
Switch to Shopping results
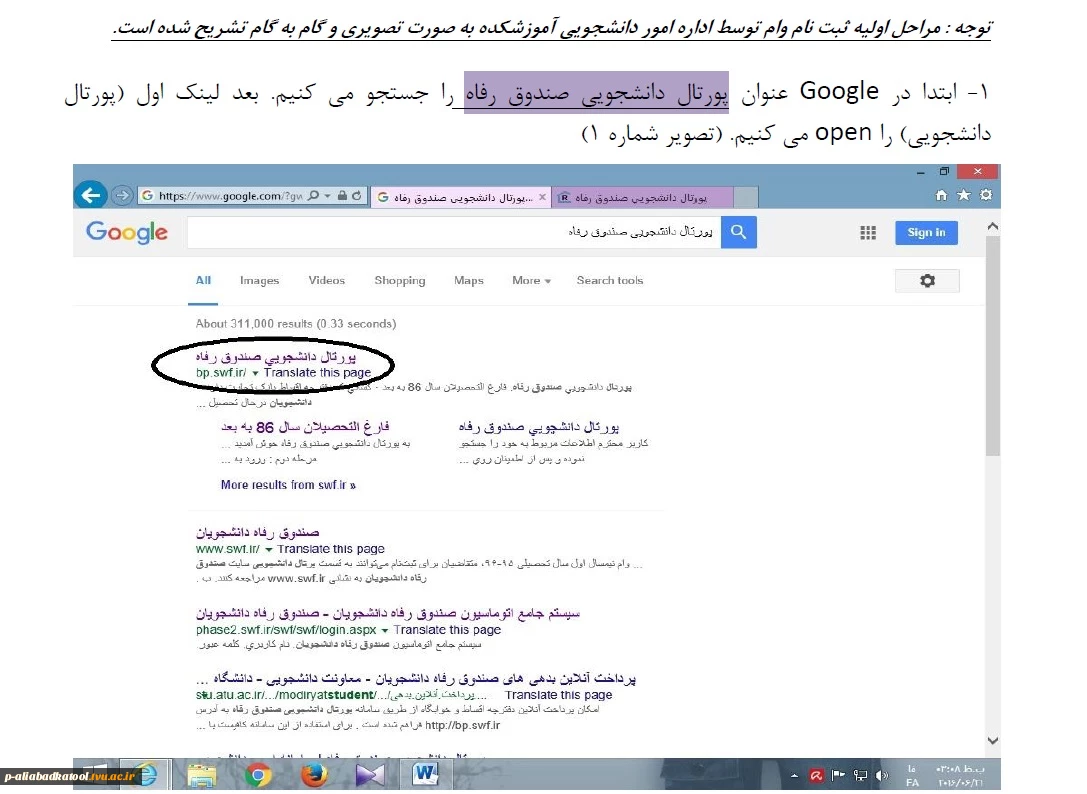pyautogui.click(x=400, y=281)
